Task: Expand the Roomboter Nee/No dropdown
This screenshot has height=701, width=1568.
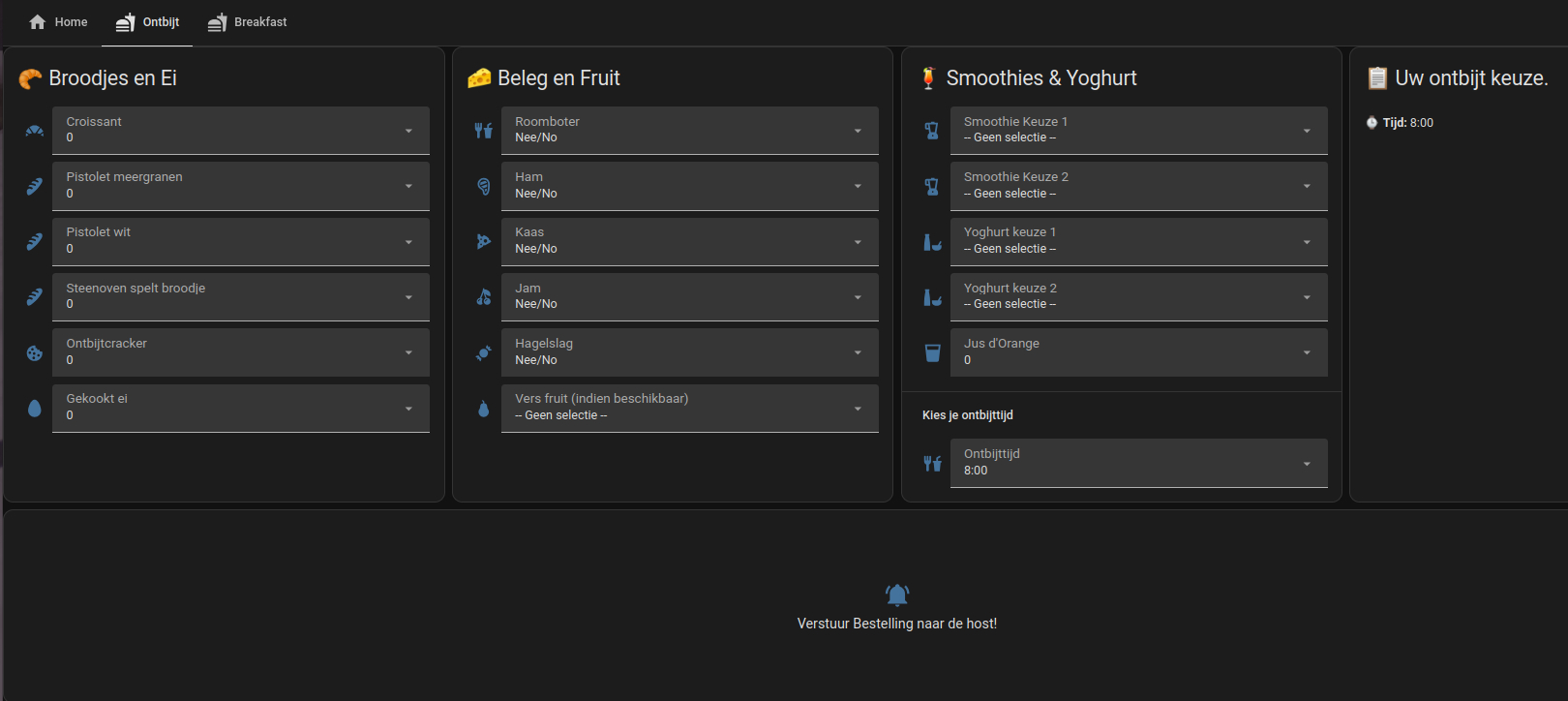Action: pyautogui.click(x=690, y=131)
